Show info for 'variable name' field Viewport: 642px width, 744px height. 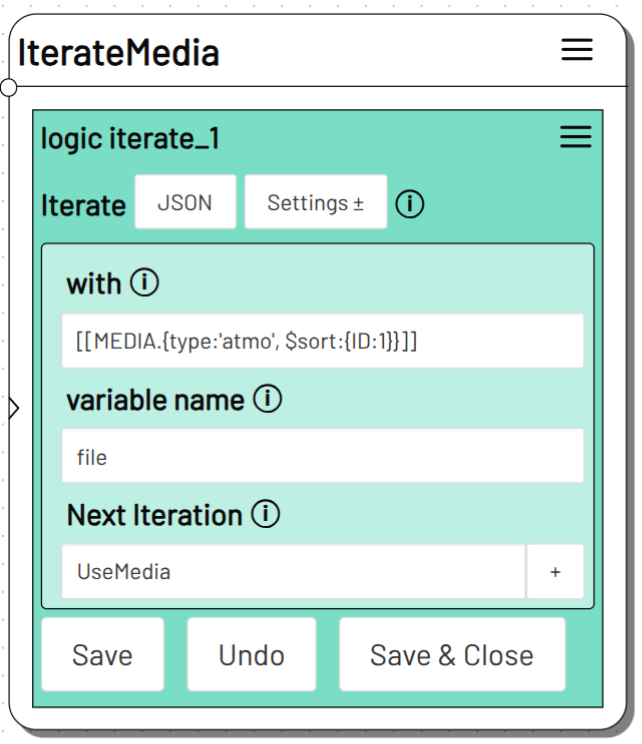click(267, 400)
